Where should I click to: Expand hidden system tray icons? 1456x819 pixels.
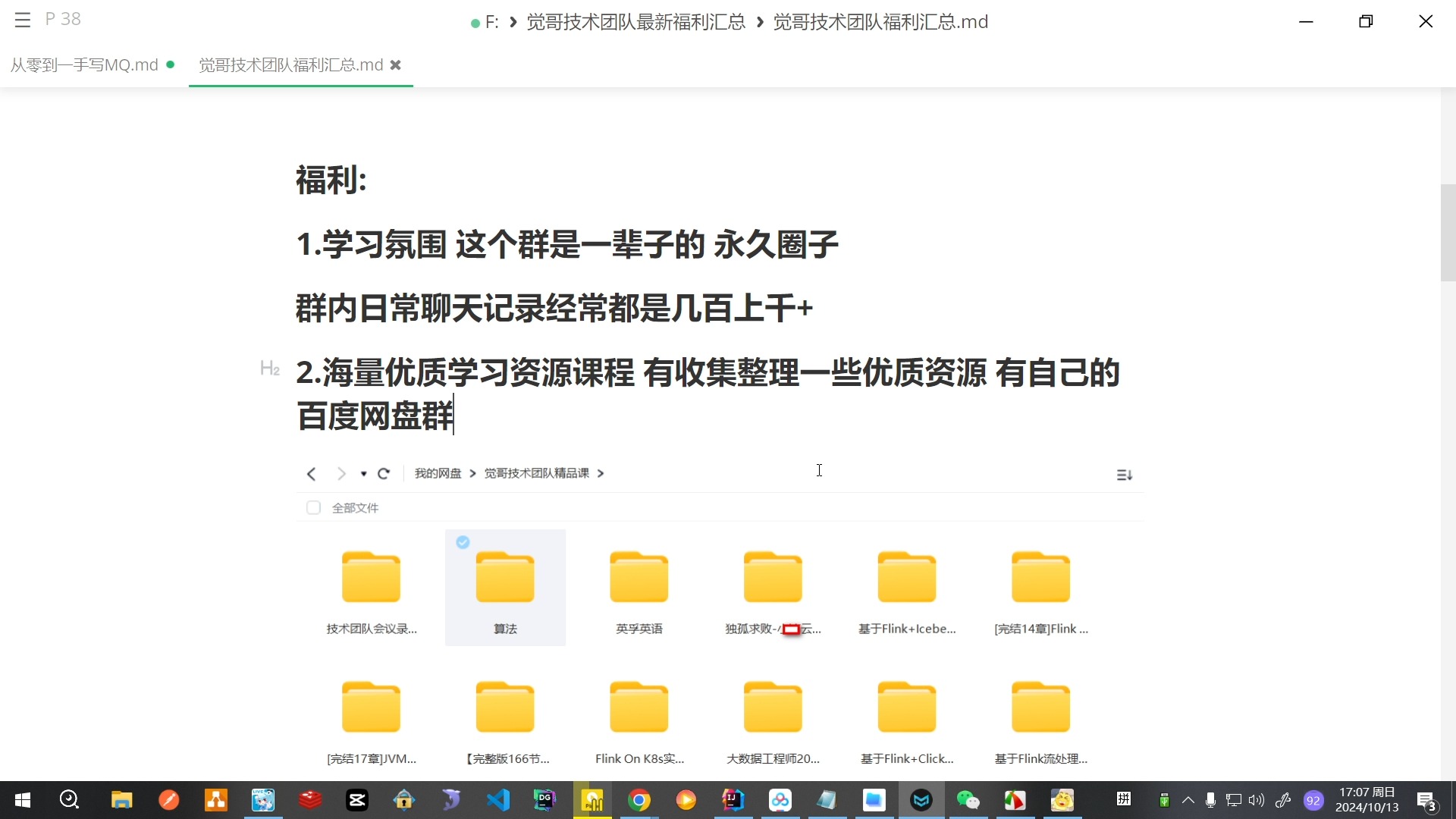[1188, 800]
